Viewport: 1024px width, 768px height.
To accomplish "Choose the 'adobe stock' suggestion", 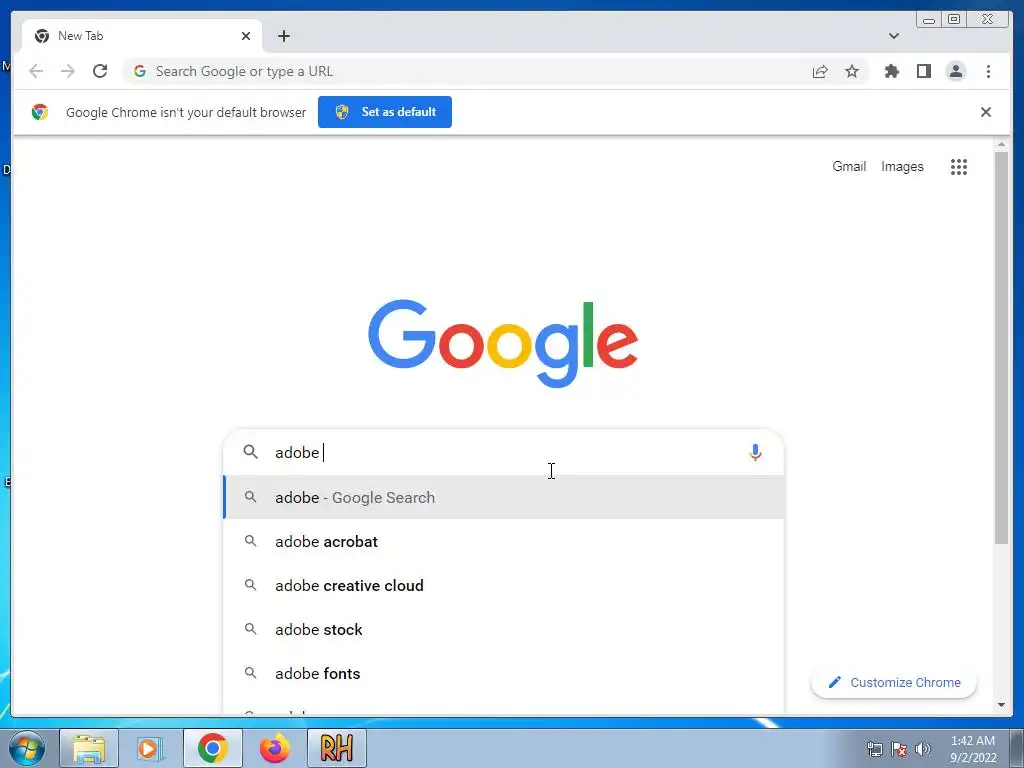I will tap(504, 630).
